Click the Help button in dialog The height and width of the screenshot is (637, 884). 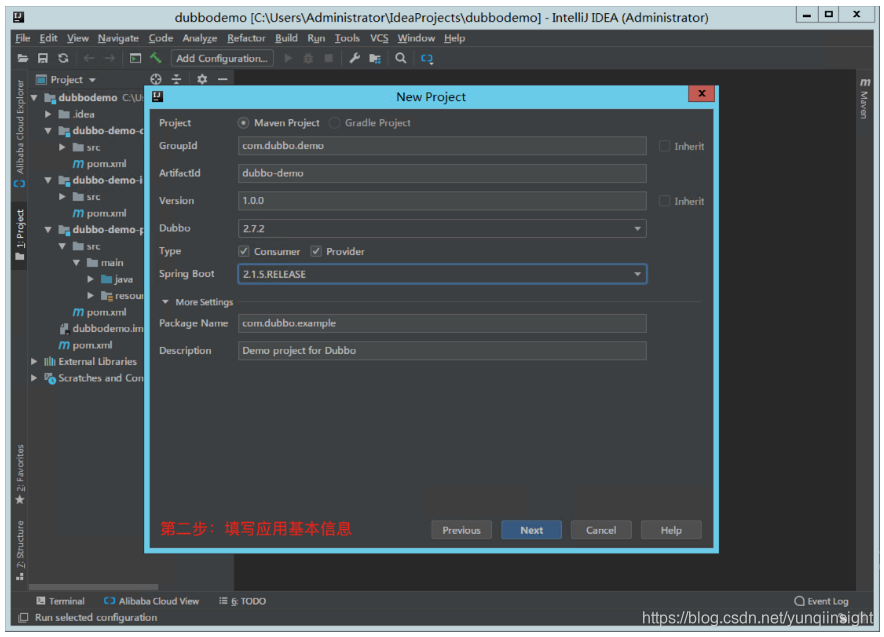coord(671,530)
